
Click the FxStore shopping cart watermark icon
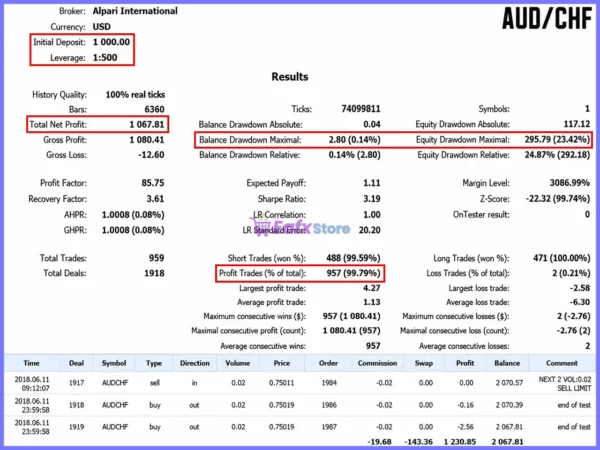pos(260,227)
